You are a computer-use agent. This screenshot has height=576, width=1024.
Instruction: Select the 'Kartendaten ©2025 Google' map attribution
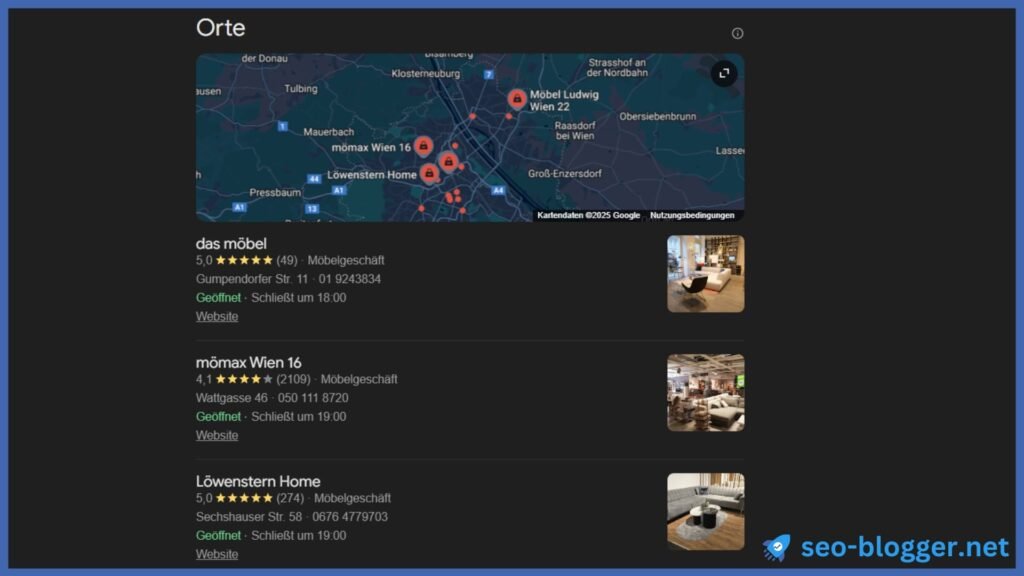(x=588, y=215)
